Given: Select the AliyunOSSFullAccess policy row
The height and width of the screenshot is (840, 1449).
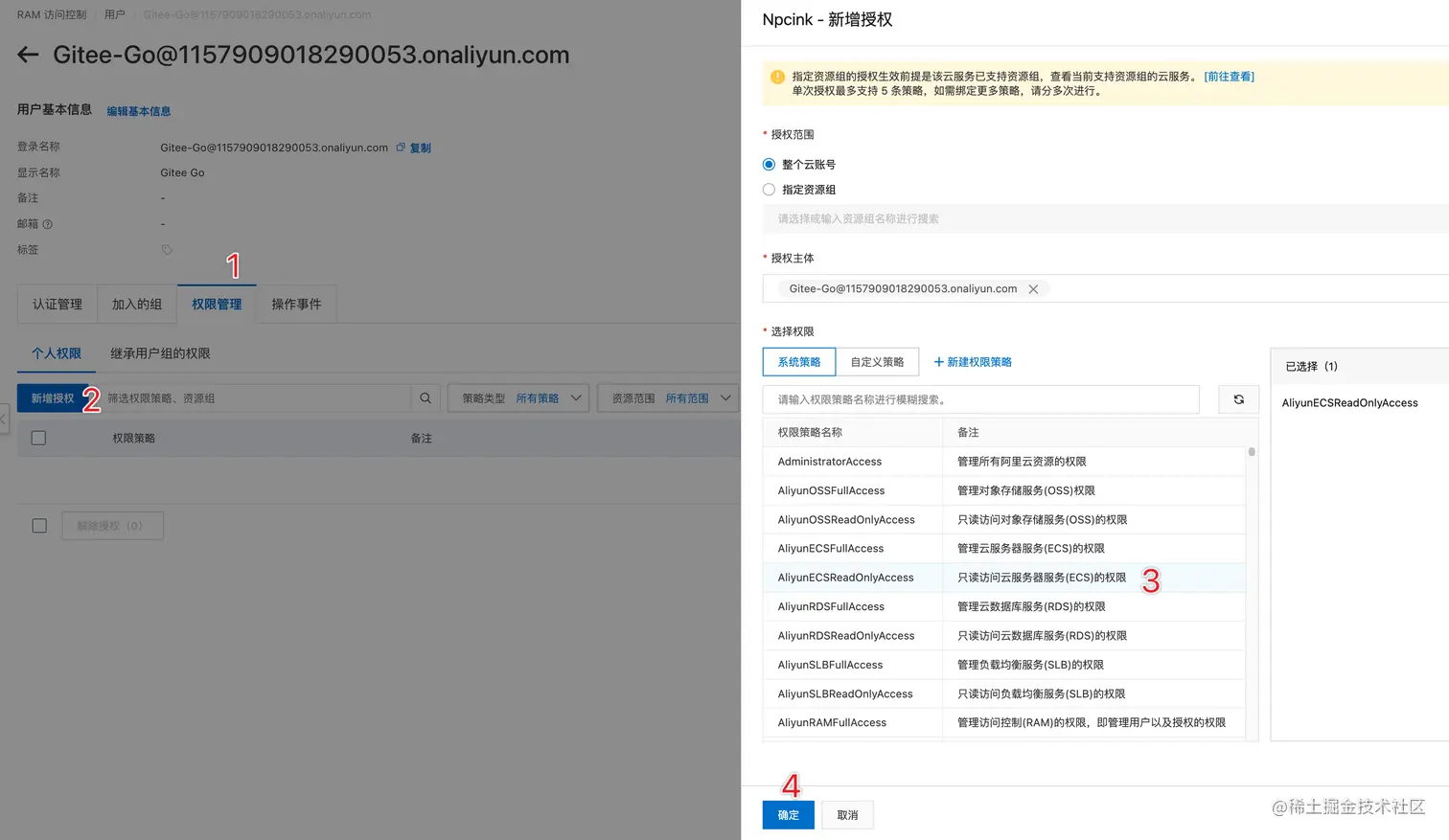Looking at the screenshot, I should [x=1004, y=490].
